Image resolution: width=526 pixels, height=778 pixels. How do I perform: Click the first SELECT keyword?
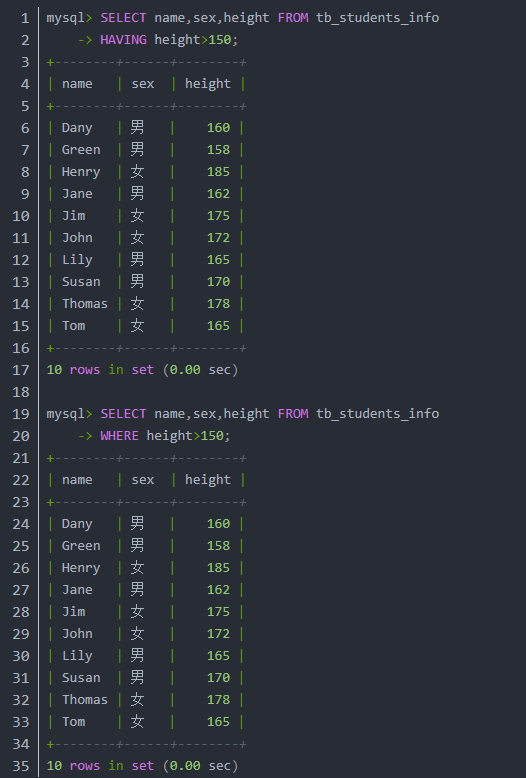[123, 18]
